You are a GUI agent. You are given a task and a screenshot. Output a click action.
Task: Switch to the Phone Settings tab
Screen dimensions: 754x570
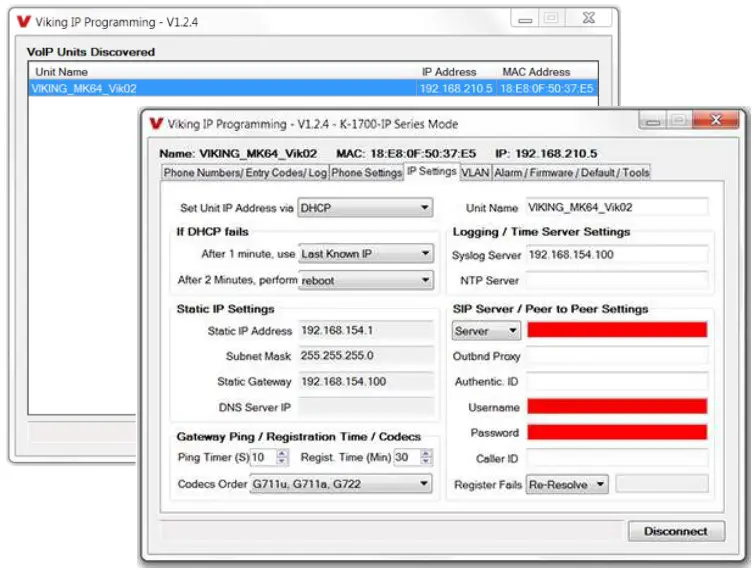tap(366, 173)
